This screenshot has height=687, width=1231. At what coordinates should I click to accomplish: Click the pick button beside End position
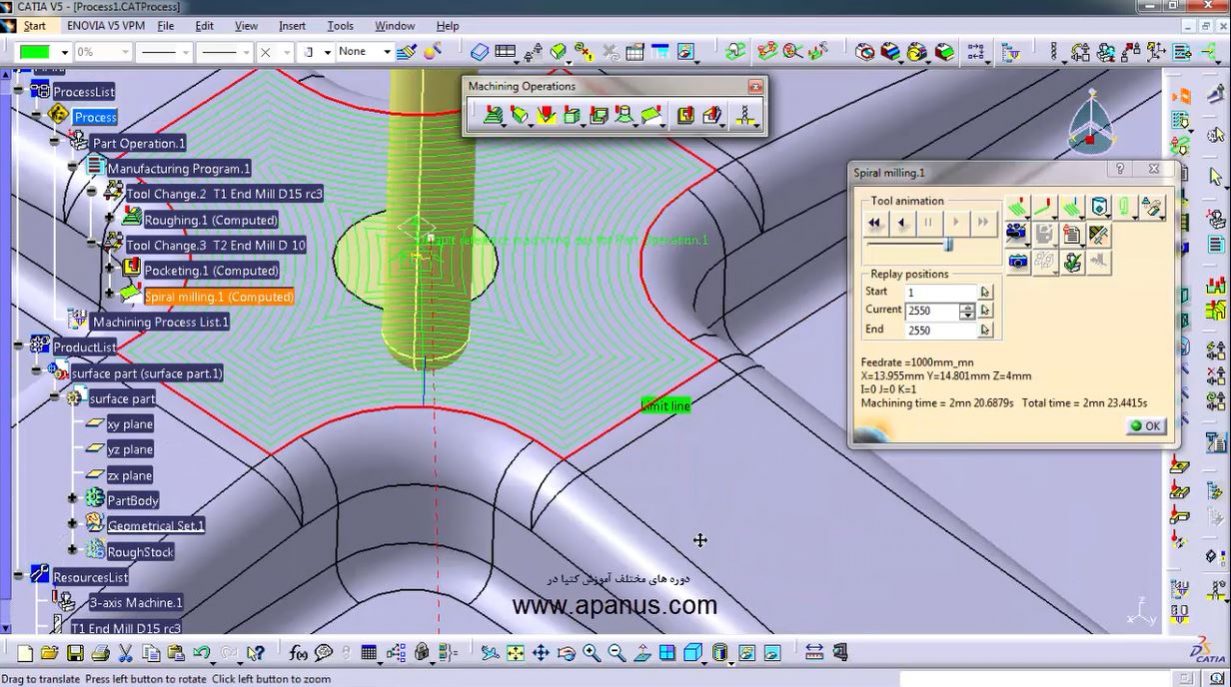coord(985,330)
